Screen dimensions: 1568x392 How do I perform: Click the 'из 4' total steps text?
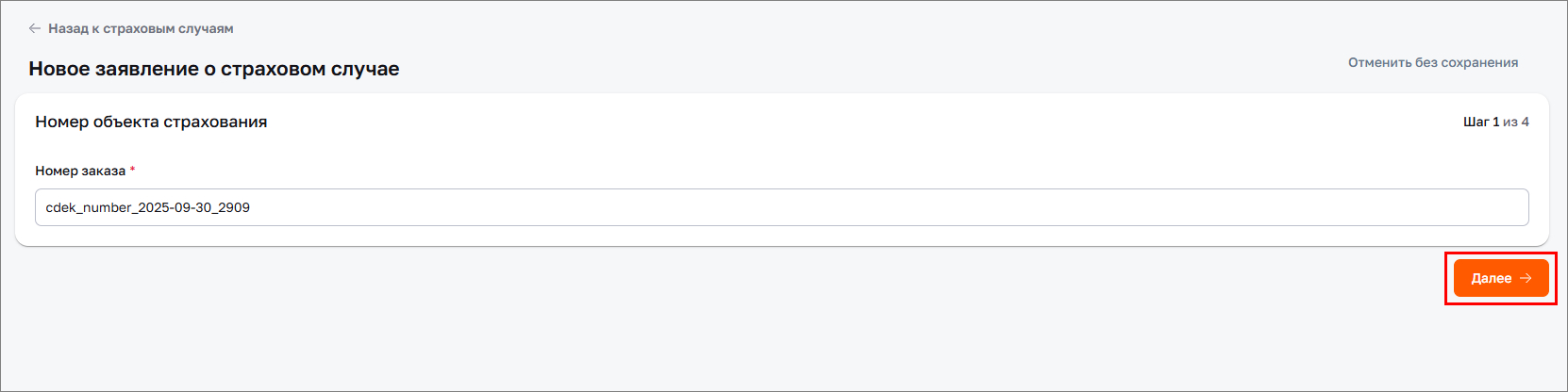1516,122
